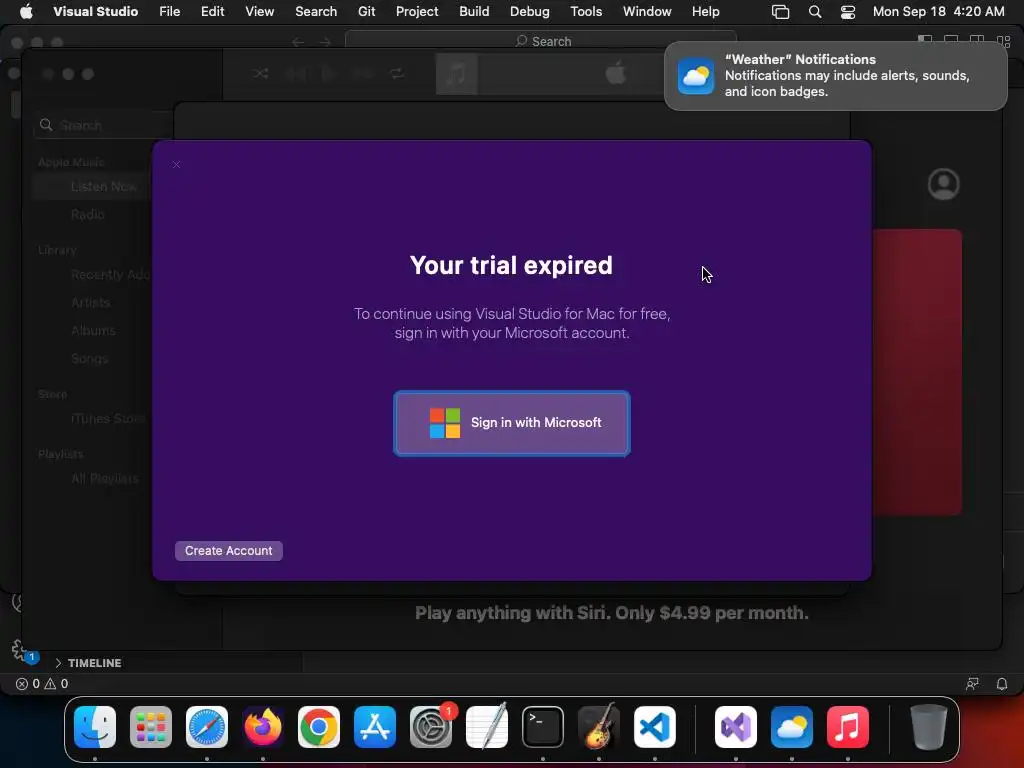Go back using VS Code back arrow

[x=298, y=42]
